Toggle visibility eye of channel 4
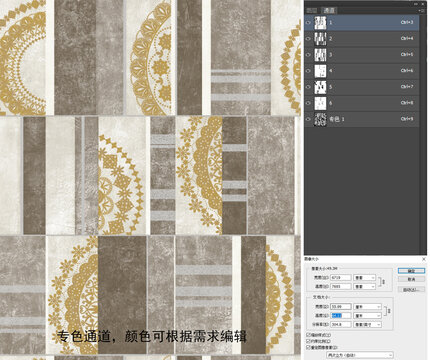 [x=308, y=71]
